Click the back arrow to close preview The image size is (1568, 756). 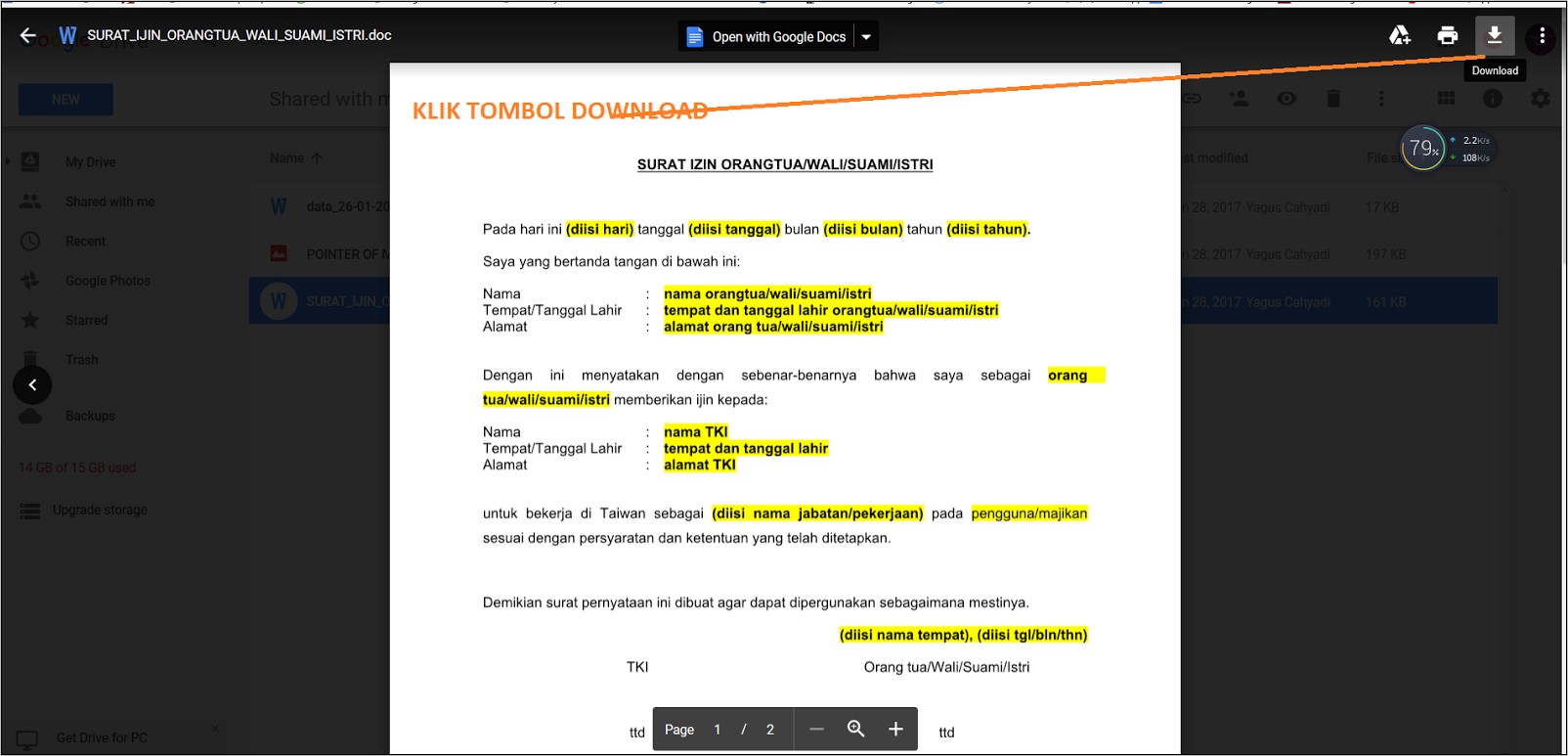point(27,36)
